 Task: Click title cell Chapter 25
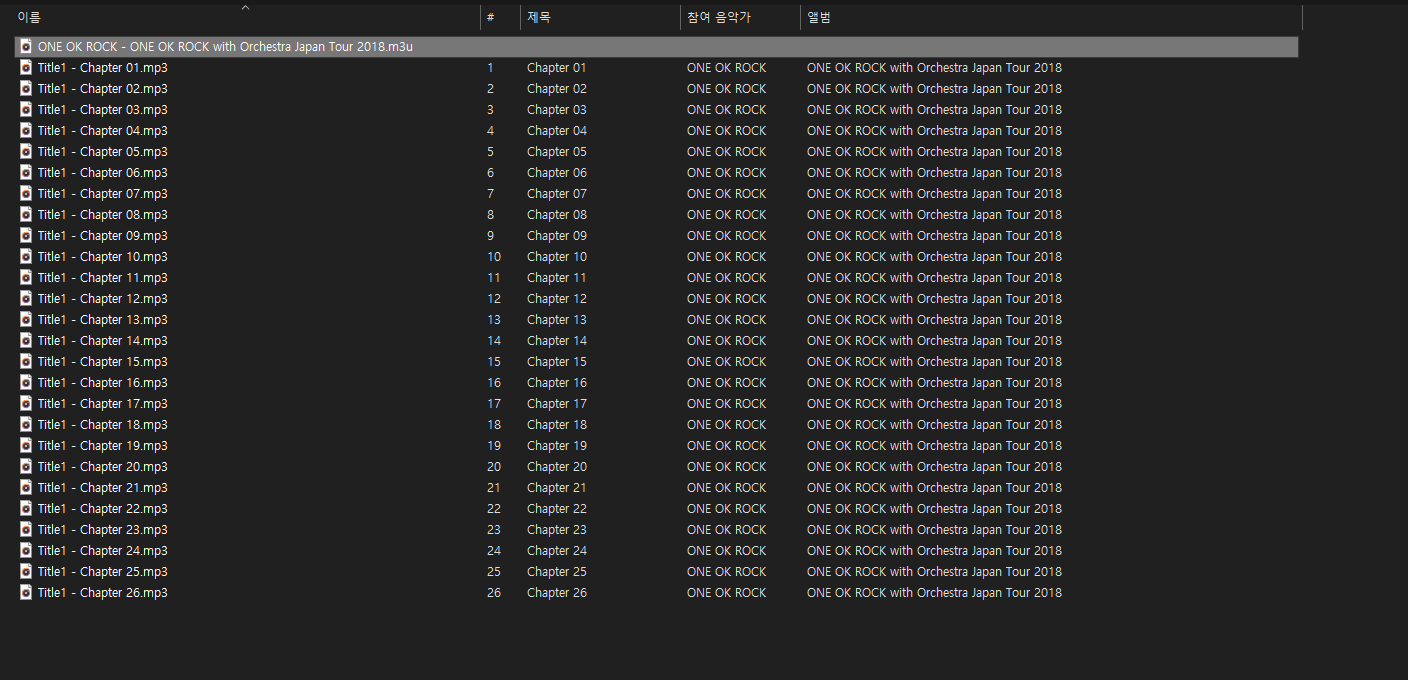(557, 572)
